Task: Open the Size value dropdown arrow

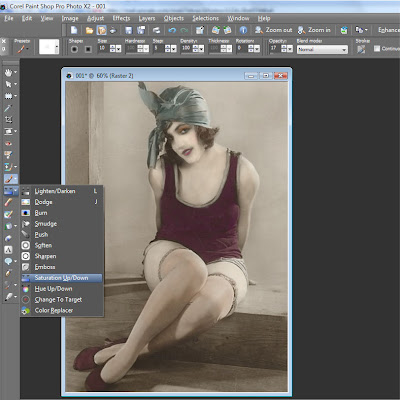Action: (118, 49)
